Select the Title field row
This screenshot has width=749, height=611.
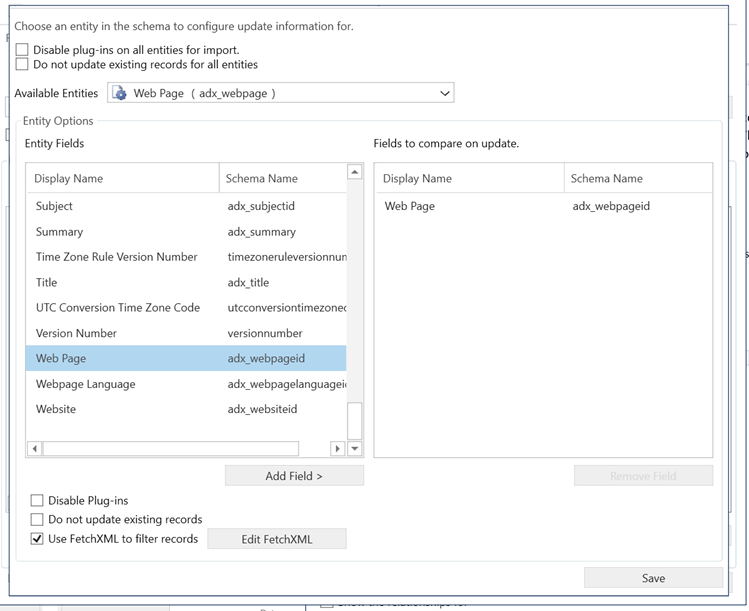tap(48, 282)
